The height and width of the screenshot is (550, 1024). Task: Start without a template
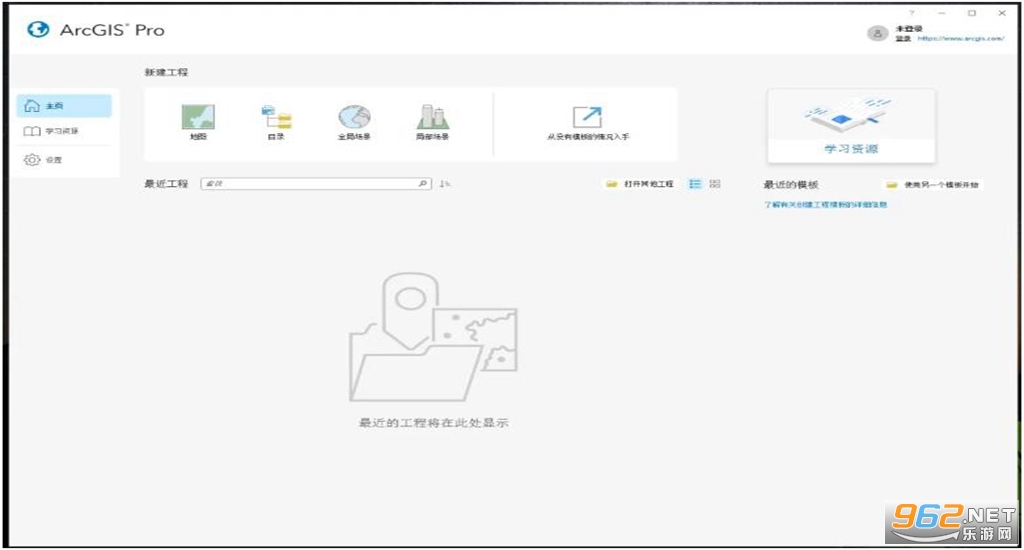588,123
